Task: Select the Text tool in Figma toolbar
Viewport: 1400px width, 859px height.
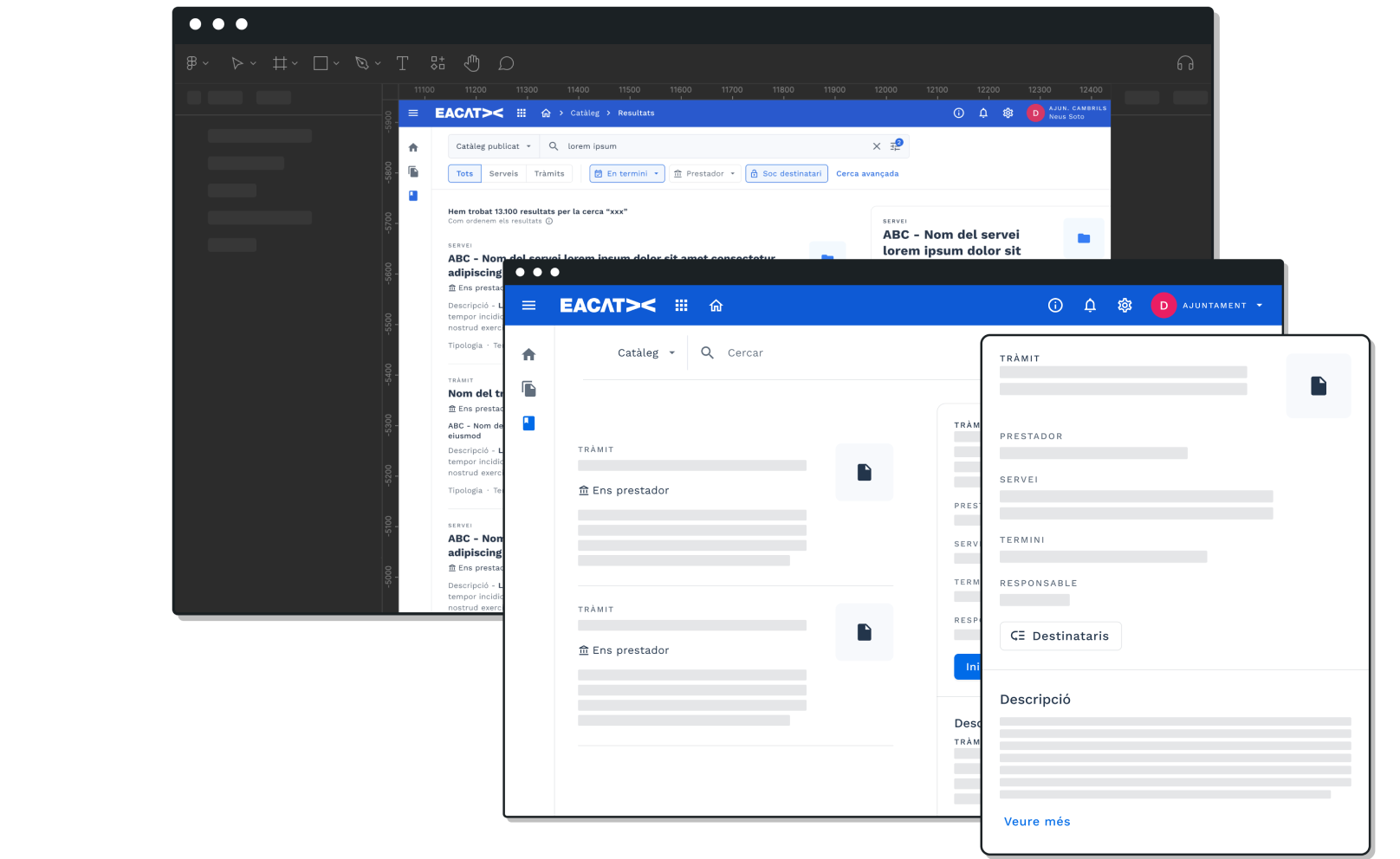Action: pyautogui.click(x=402, y=63)
